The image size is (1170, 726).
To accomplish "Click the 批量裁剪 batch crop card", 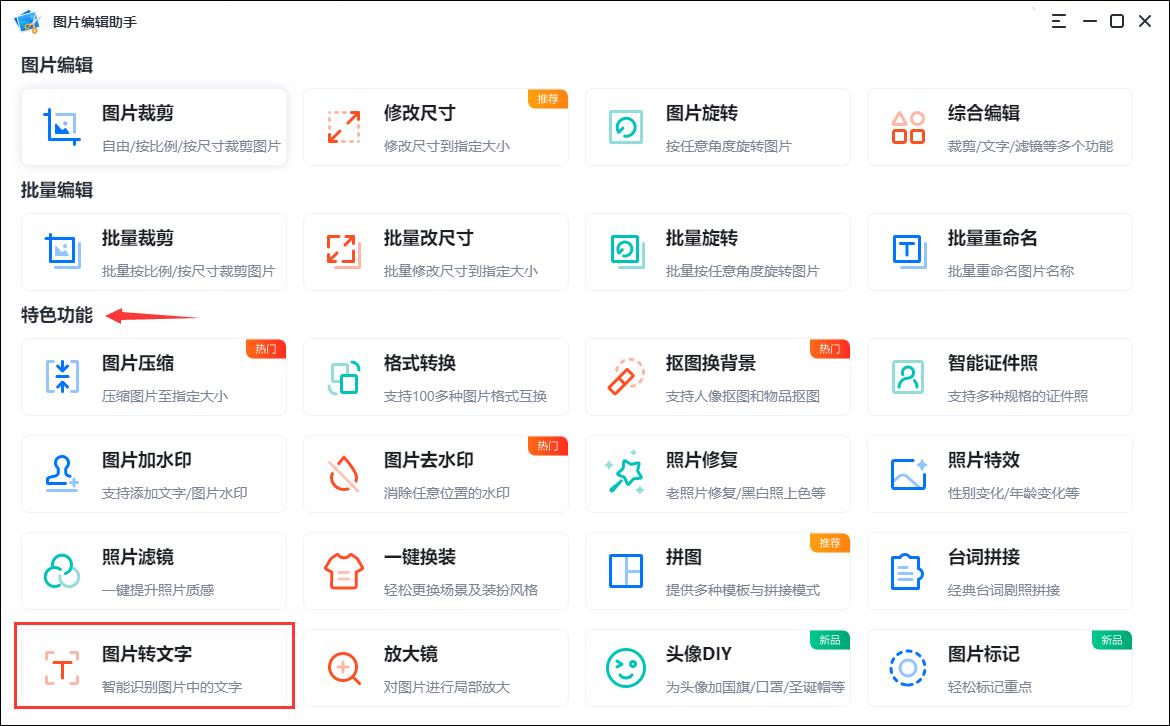I will (154, 252).
